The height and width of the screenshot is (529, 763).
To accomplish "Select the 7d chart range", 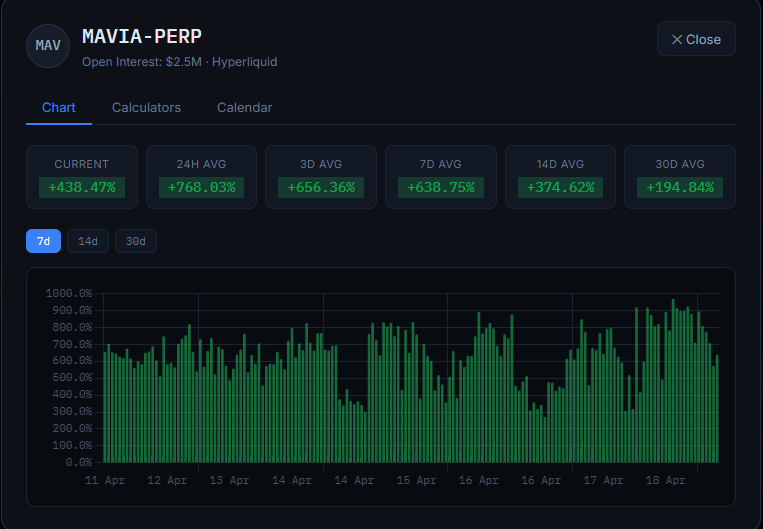I will 43,241.
